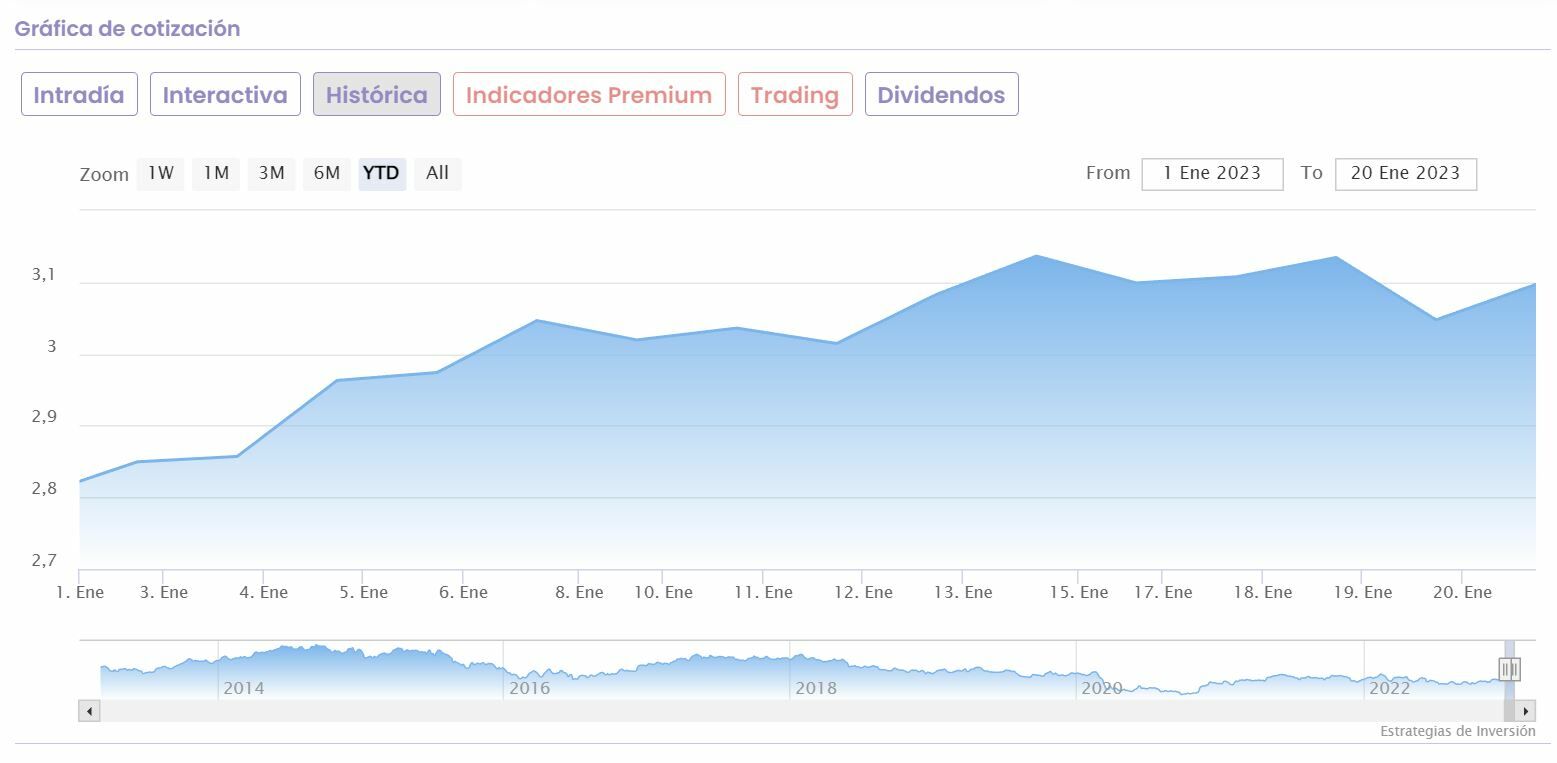1557x763 pixels.
Task: Select the Histórica tab
Action: [376, 95]
